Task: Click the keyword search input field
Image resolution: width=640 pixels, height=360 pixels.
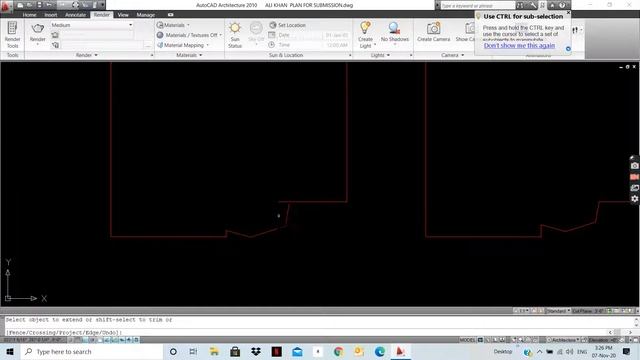Action: (x=478, y=6)
